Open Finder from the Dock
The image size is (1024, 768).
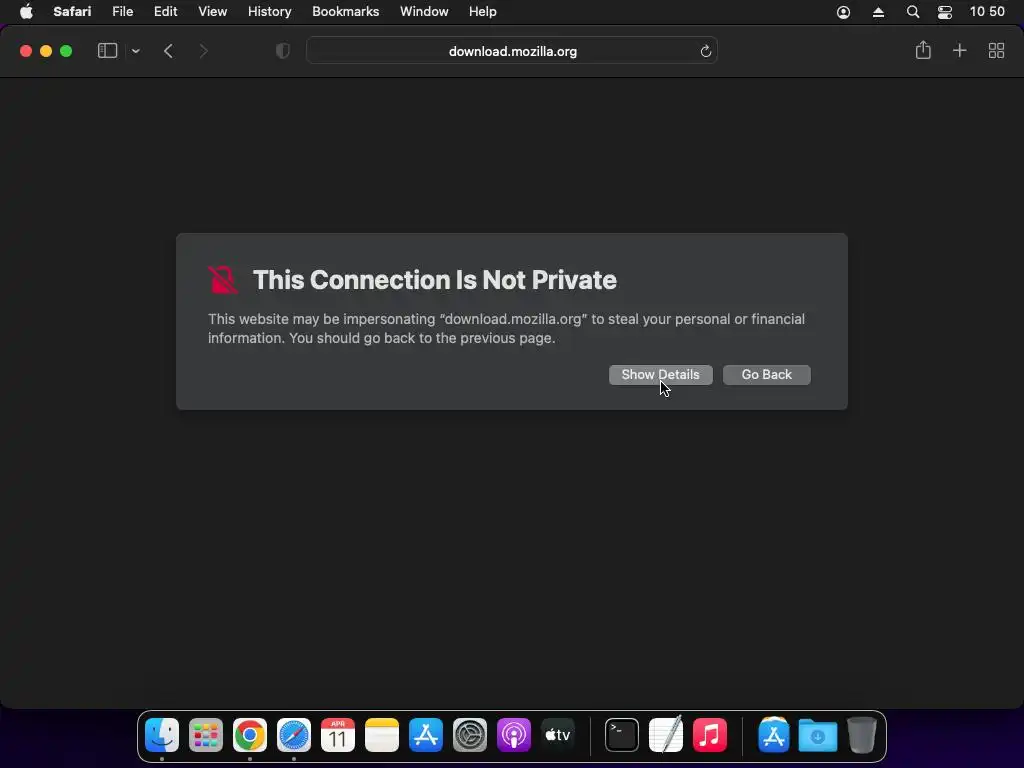pyautogui.click(x=162, y=735)
